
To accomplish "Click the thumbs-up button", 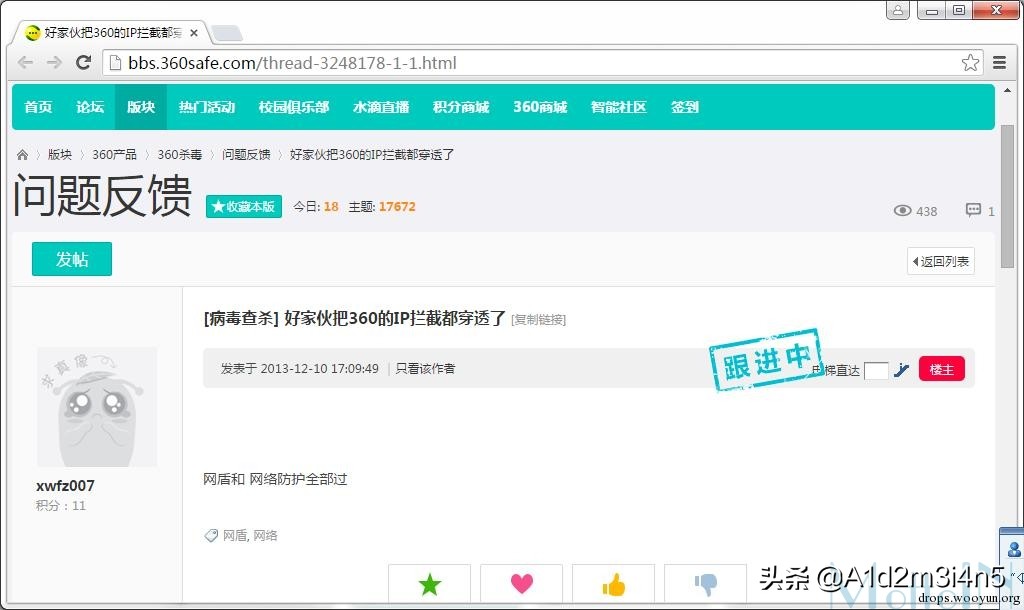I will coord(613,583).
